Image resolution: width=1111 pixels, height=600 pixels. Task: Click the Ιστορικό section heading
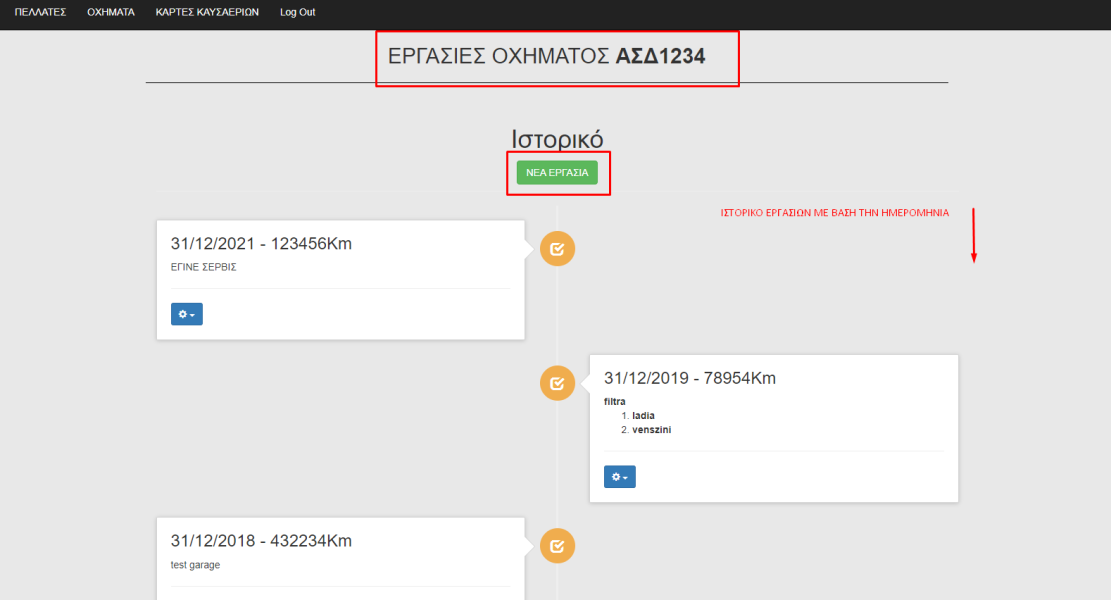(x=557, y=139)
